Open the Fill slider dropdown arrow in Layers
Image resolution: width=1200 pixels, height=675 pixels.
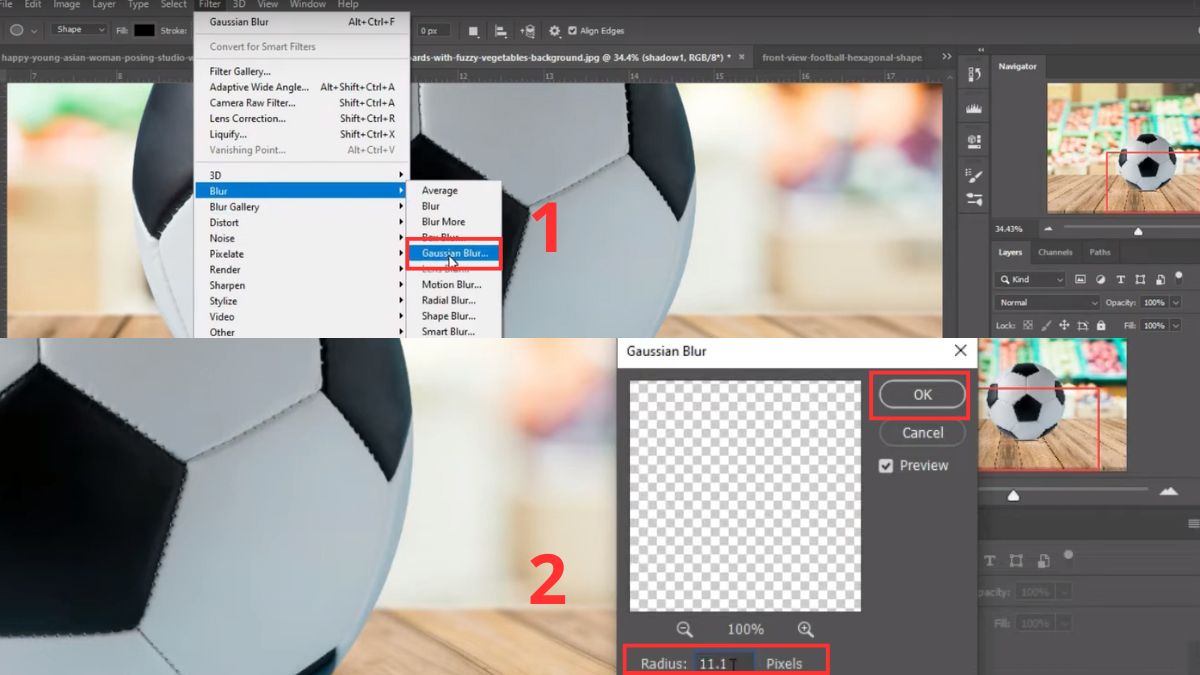1176,326
